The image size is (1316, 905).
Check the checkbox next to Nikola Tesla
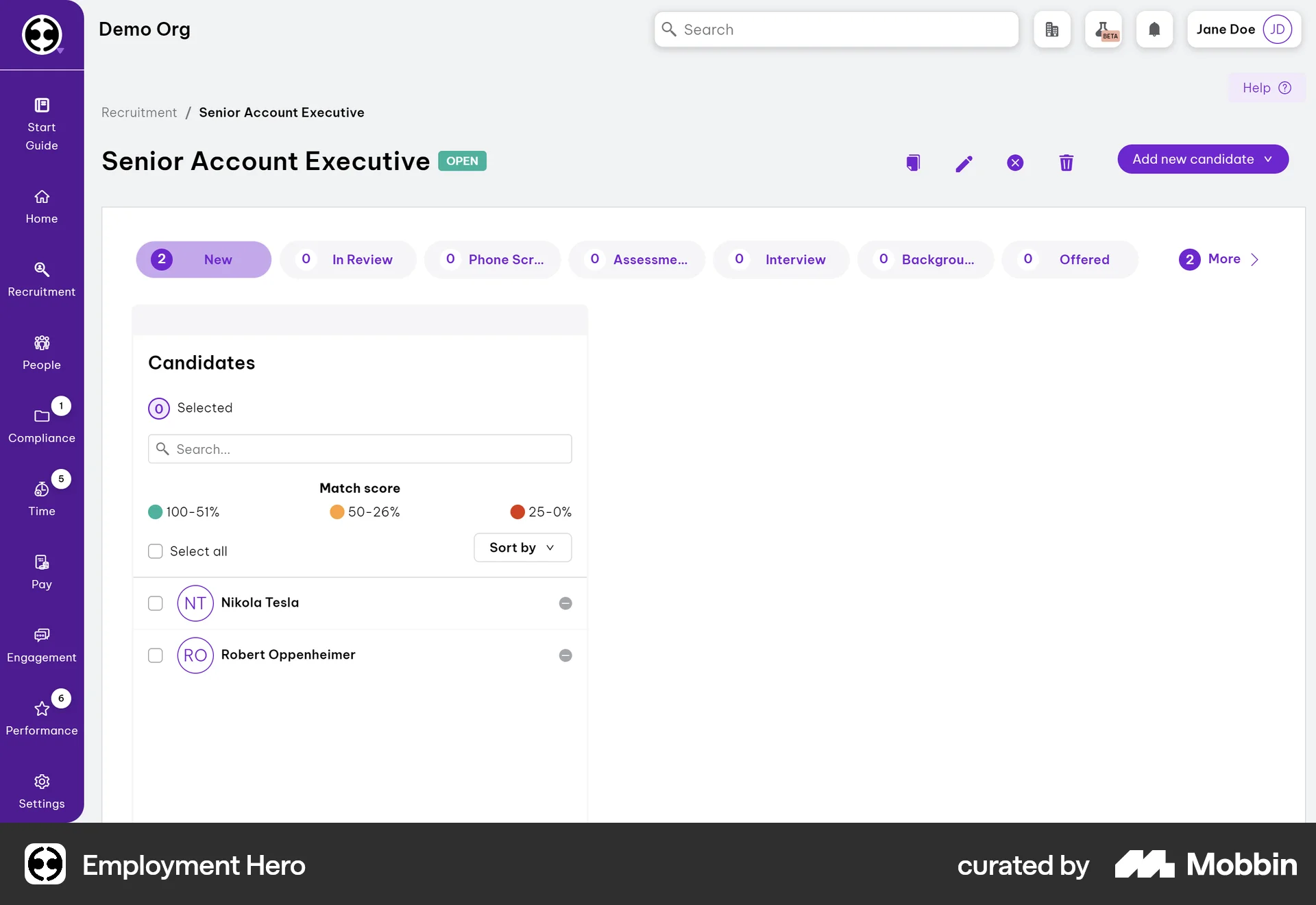click(x=156, y=603)
